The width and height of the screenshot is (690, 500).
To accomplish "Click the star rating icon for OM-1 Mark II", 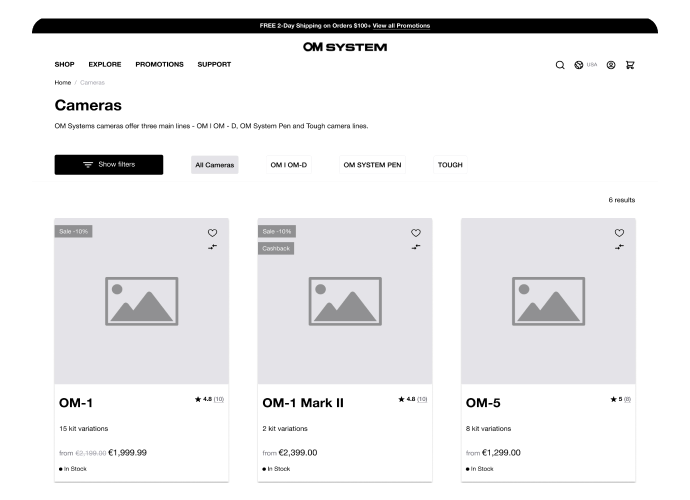I will click(x=401, y=399).
